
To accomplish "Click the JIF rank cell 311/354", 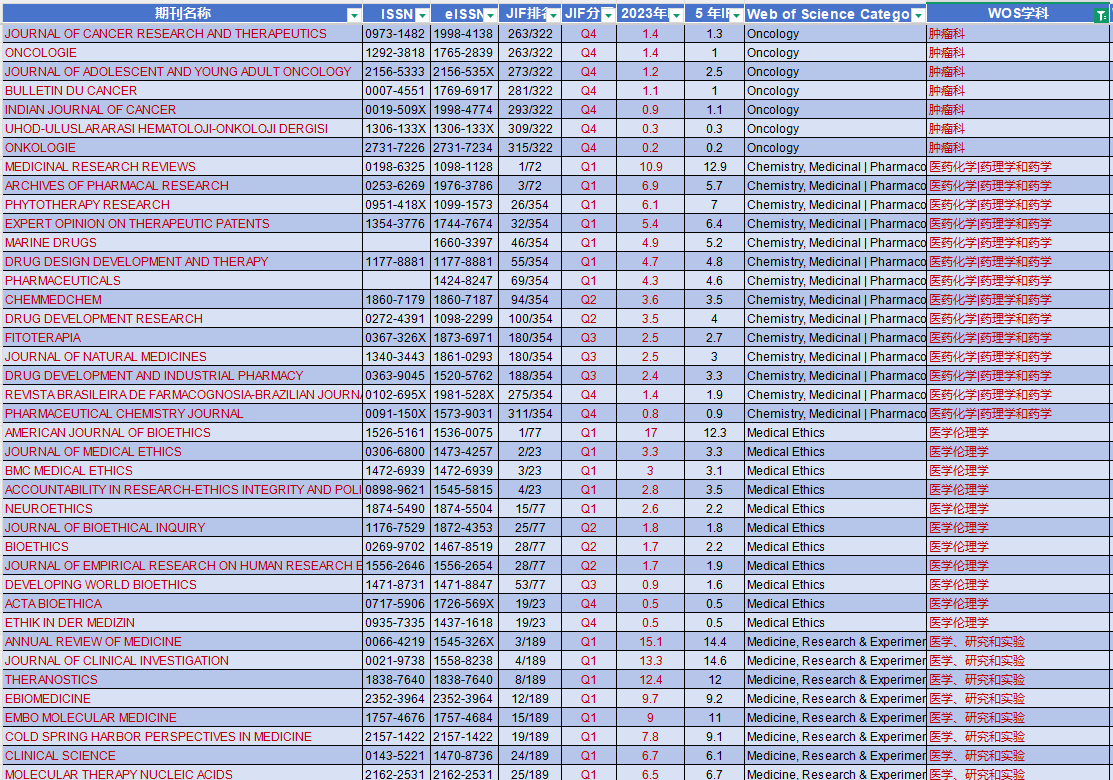I will click(x=530, y=414).
